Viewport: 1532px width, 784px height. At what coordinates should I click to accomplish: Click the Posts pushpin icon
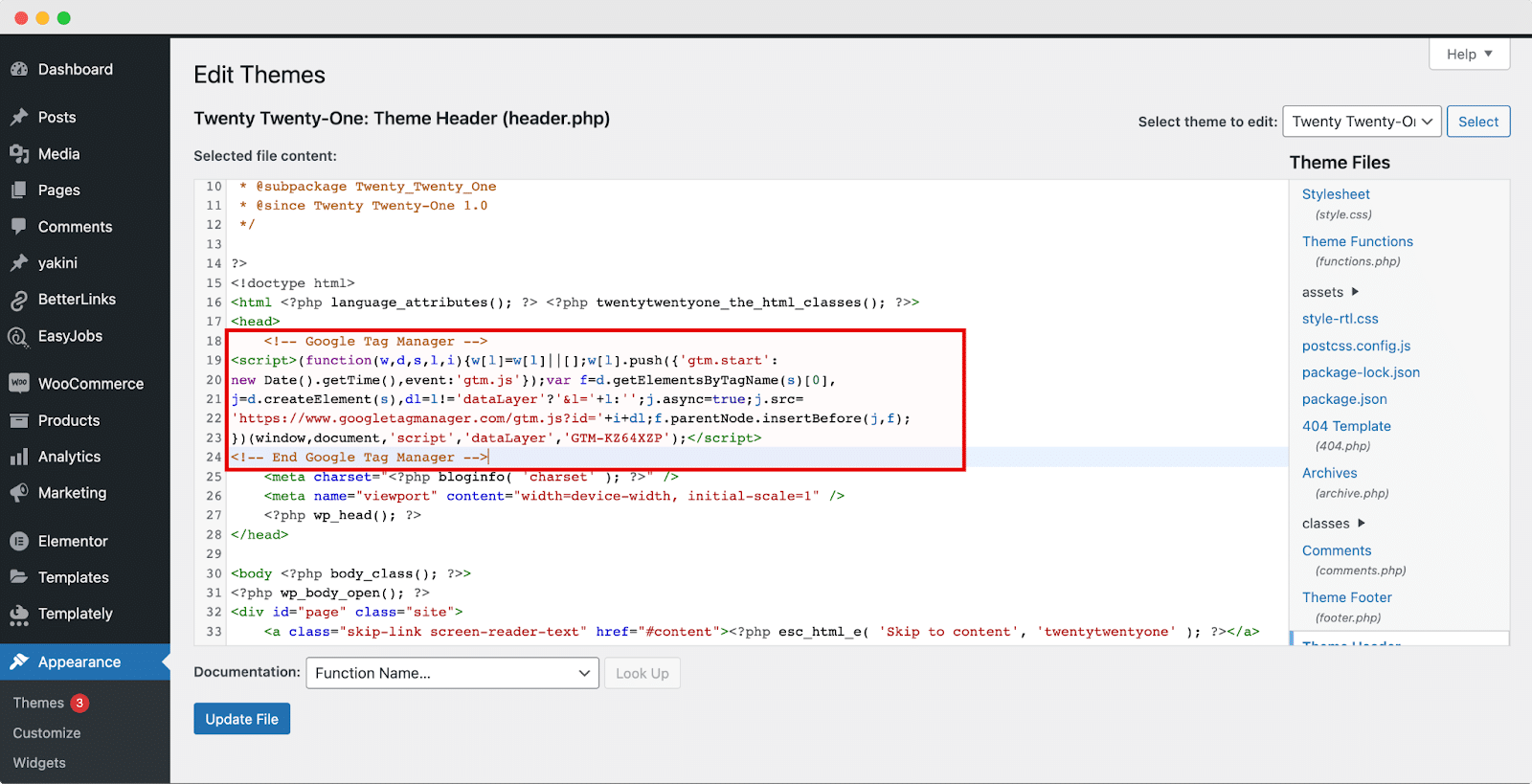pos(19,117)
